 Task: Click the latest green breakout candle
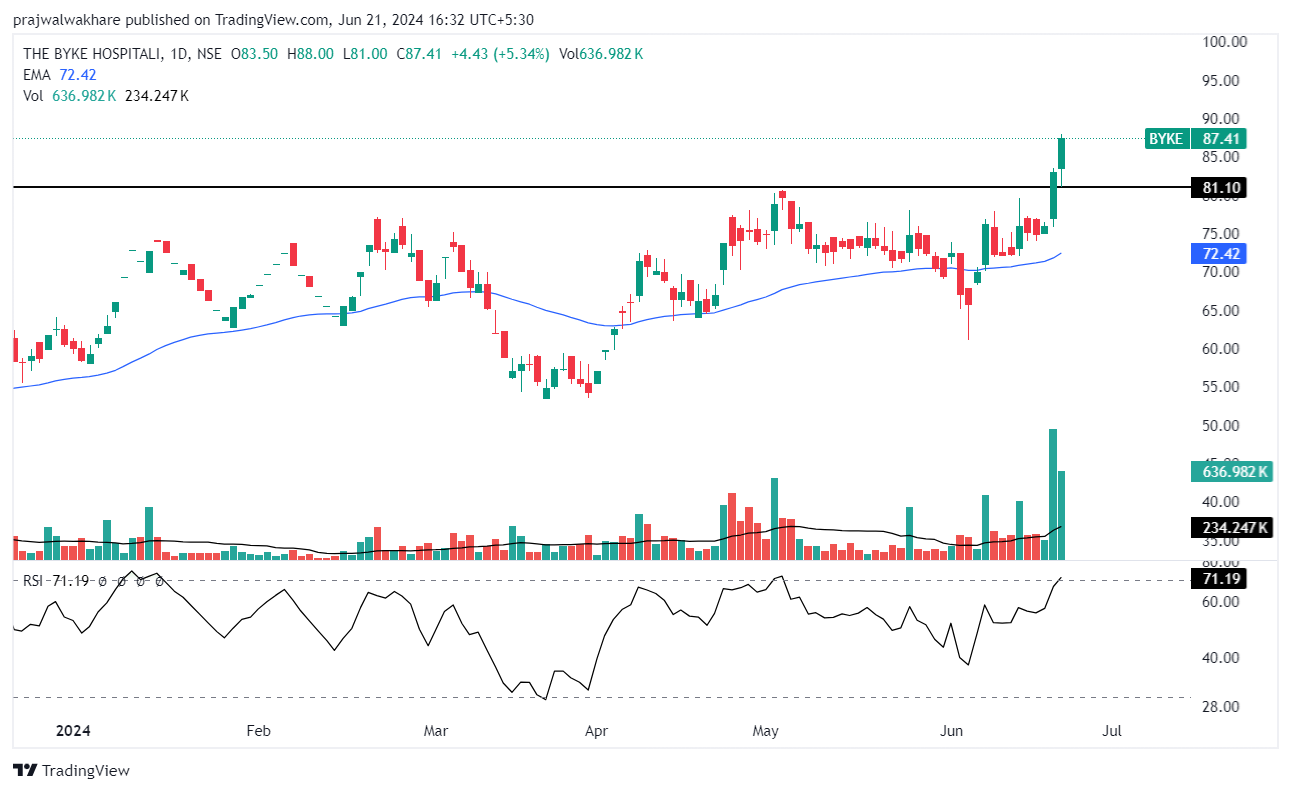click(1062, 153)
